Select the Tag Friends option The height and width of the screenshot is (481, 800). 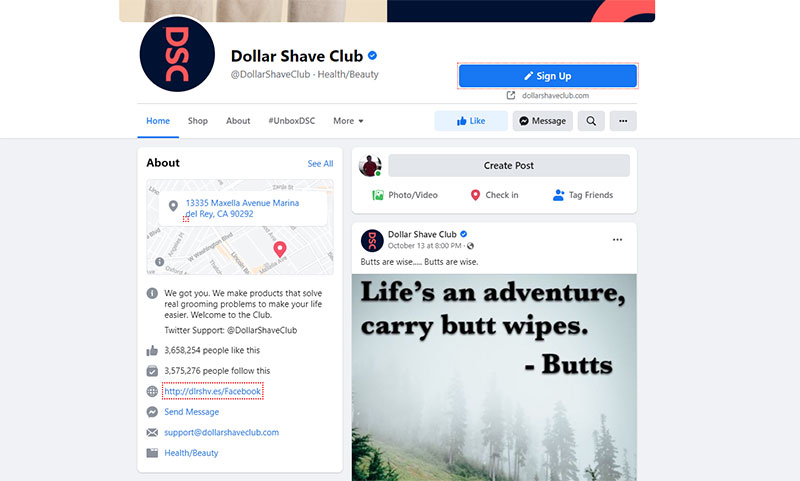[583, 195]
